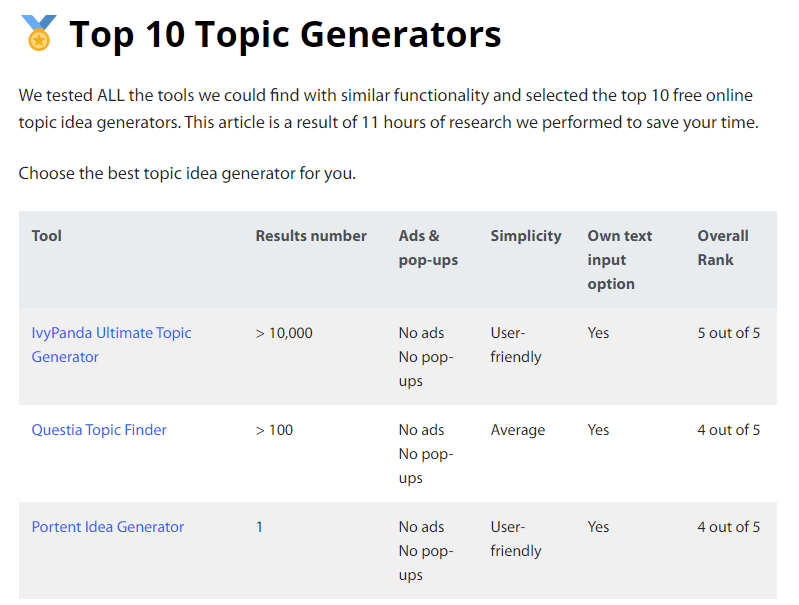Click the "Results number" column header

(311, 236)
